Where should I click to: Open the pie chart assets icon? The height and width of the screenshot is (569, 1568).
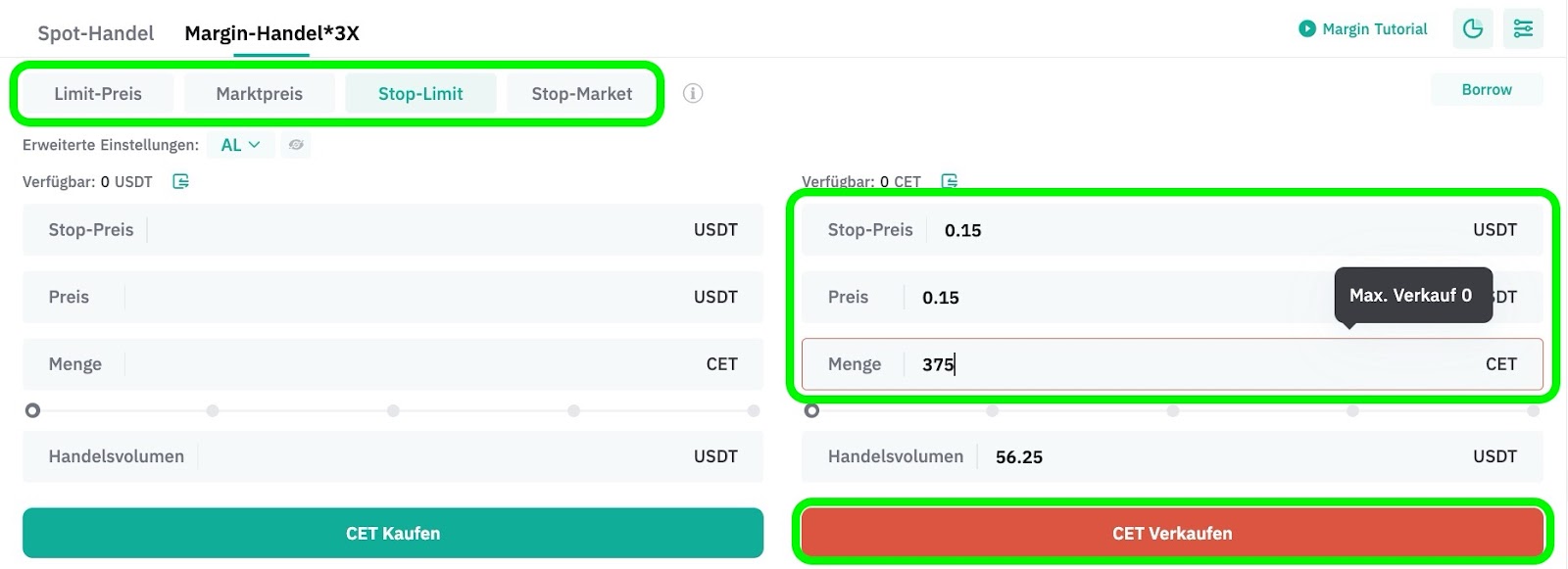[1473, 28]
